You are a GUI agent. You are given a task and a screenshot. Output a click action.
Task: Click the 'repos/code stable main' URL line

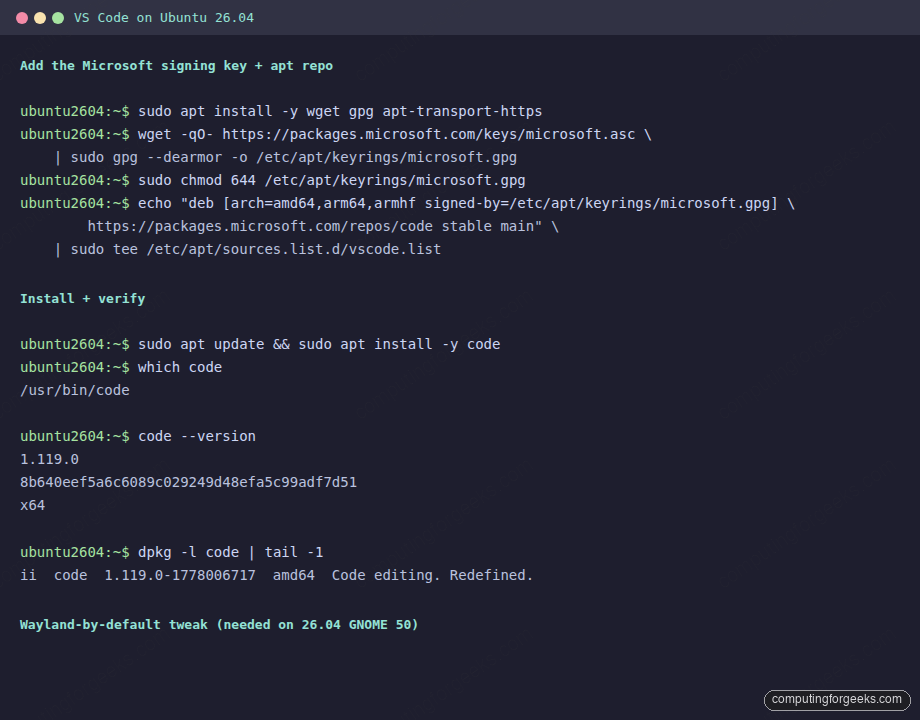323,227
